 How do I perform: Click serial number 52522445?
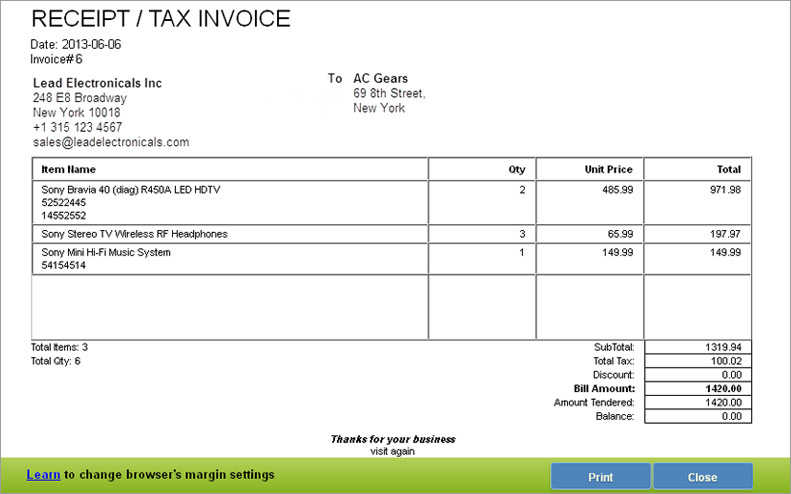coord(64,203)
